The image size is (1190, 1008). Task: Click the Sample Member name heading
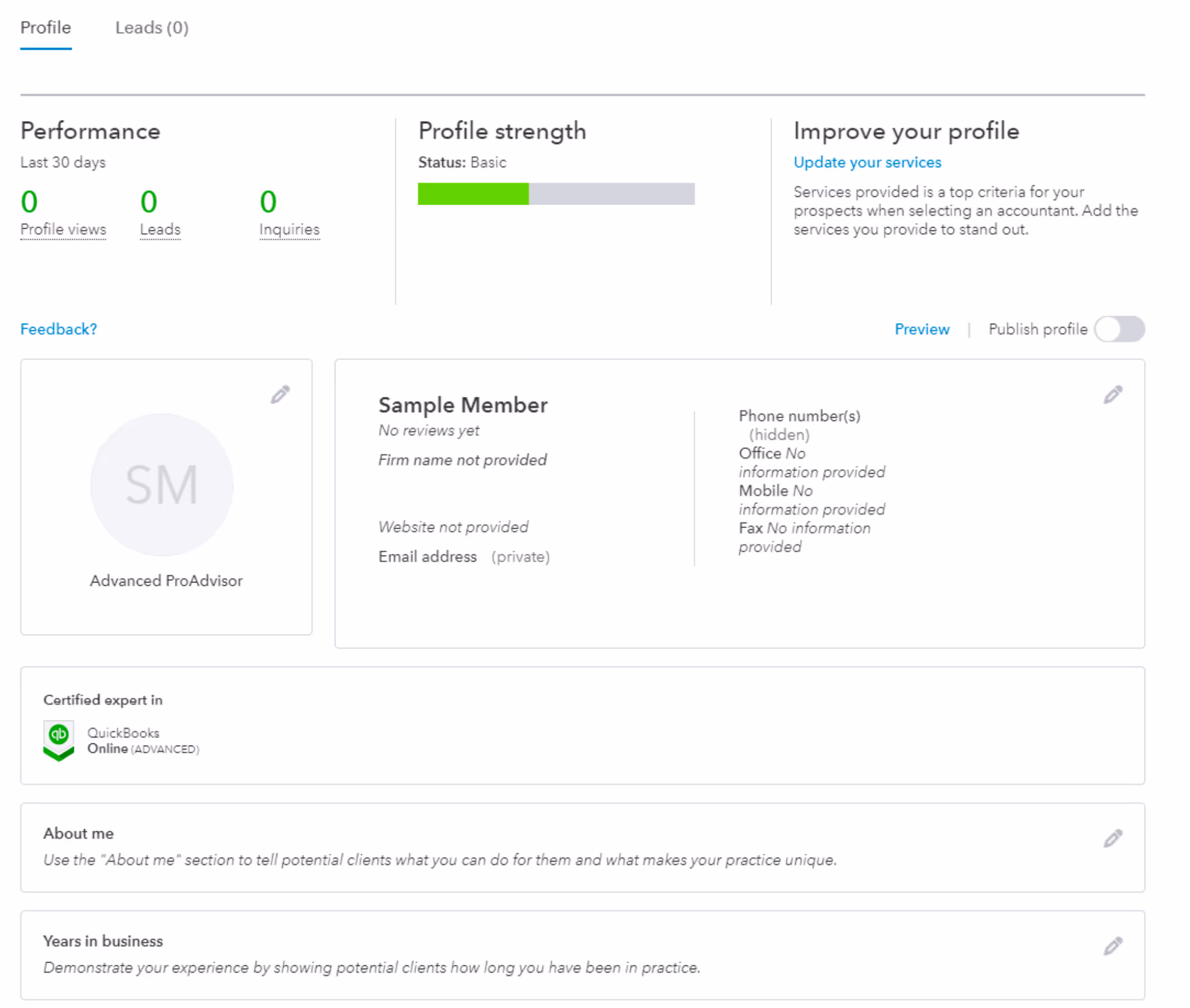point(463,405)
